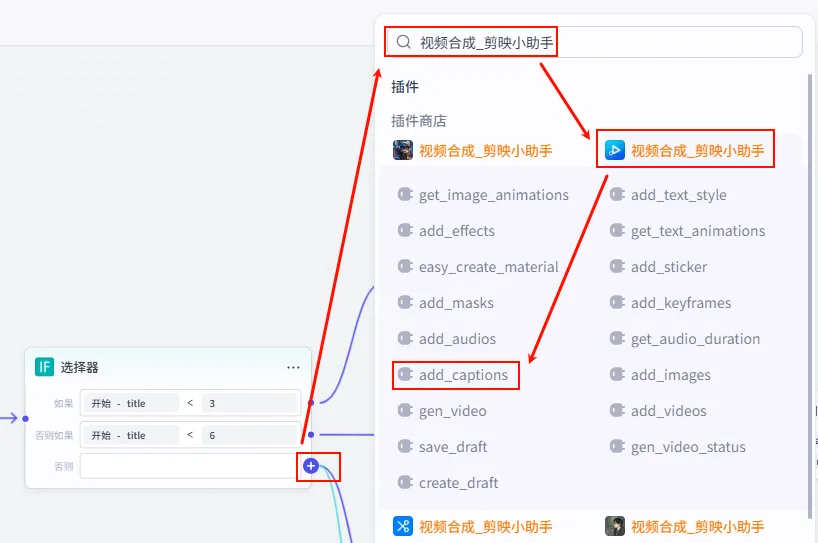
Task: Change the 否则如果 less-than operator
Action: coord(190,435)
